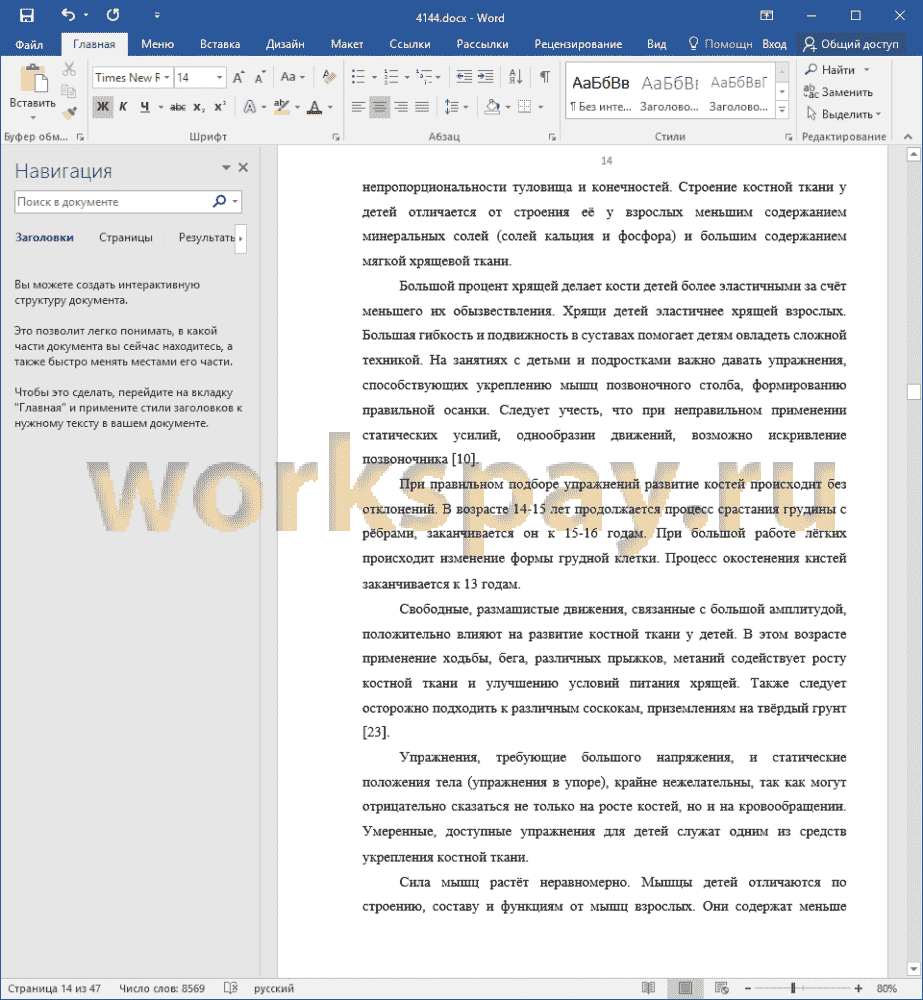This screenshot has width=923, height=1000.
Task: Open the Find search from the ribbon
Action: click(830, 70)
